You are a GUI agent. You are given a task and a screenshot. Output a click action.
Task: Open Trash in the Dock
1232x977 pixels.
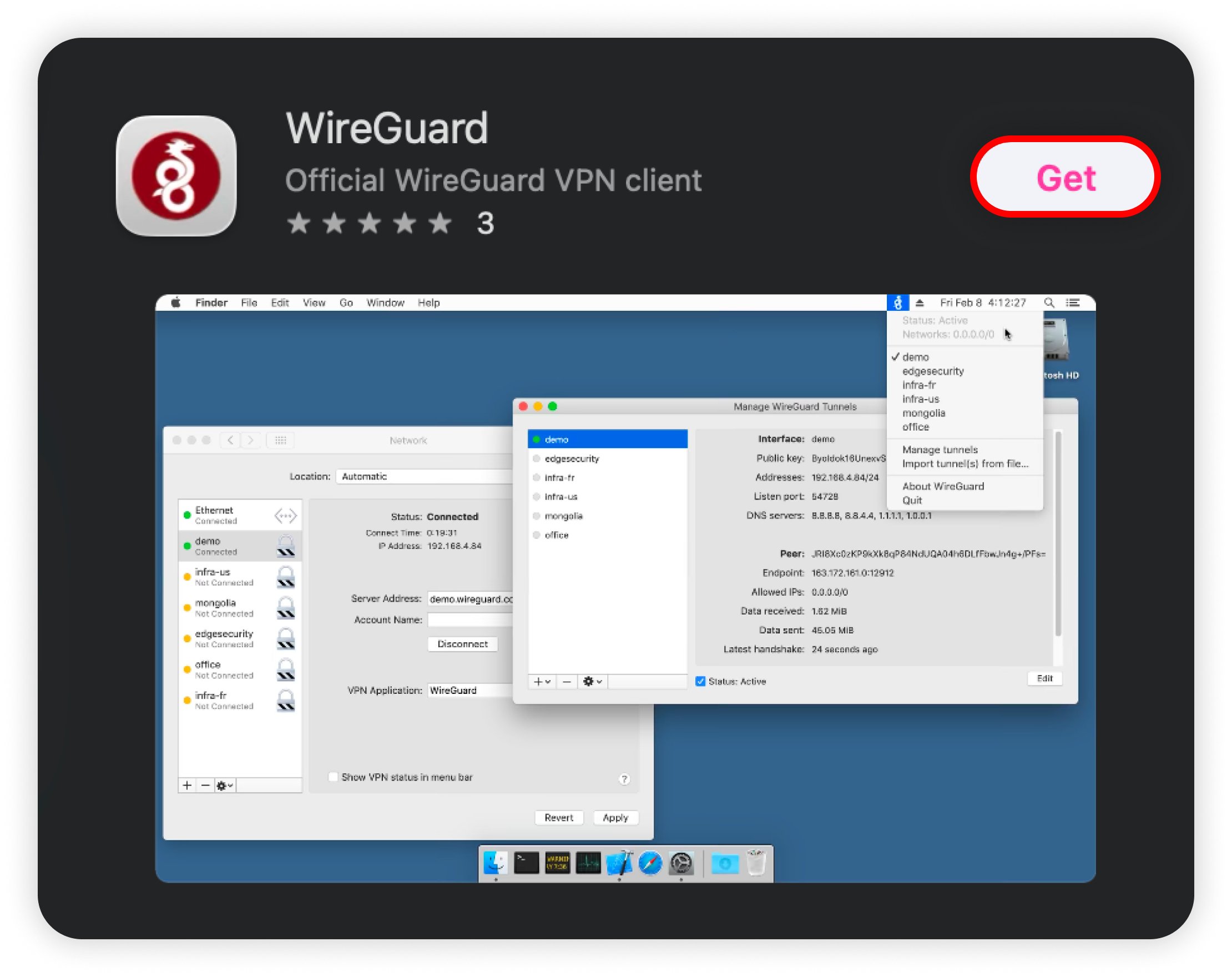coord(755,863)
